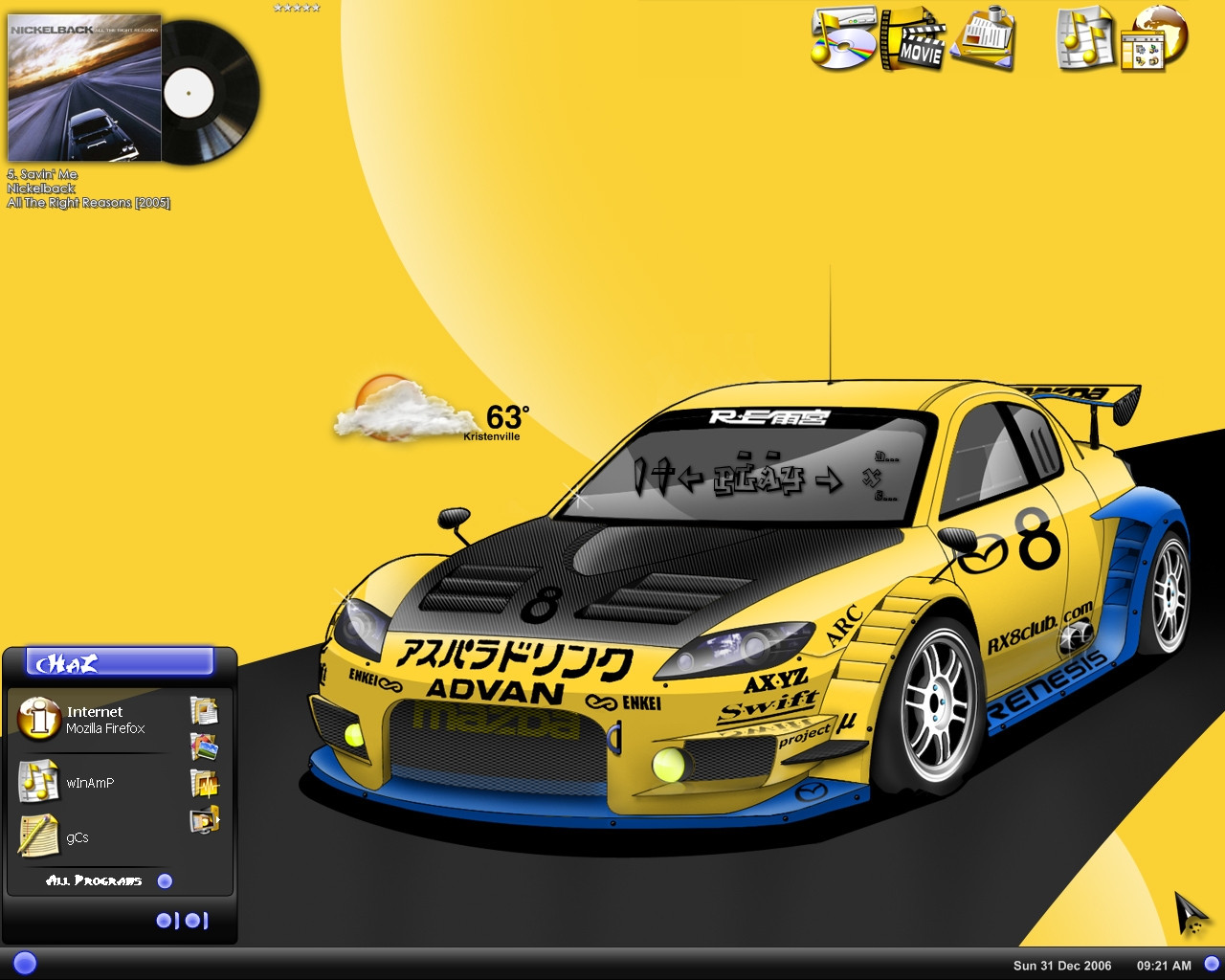Open the newspaper with coffee cup dock icon
This screenshot has width=1225, height=980.
[x=984, y=38]
